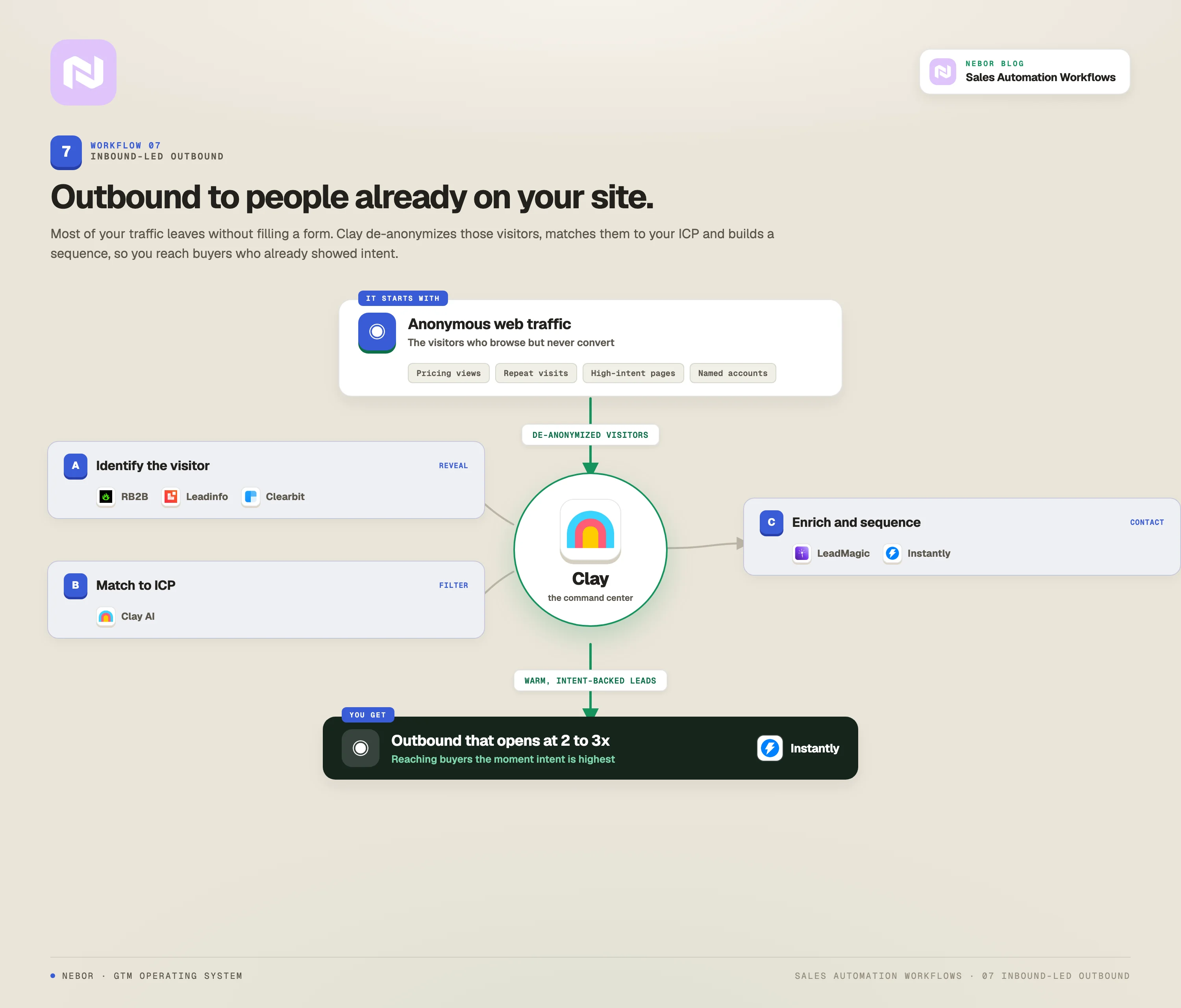Click Identify the visitor heading

[x=153, y=466]
